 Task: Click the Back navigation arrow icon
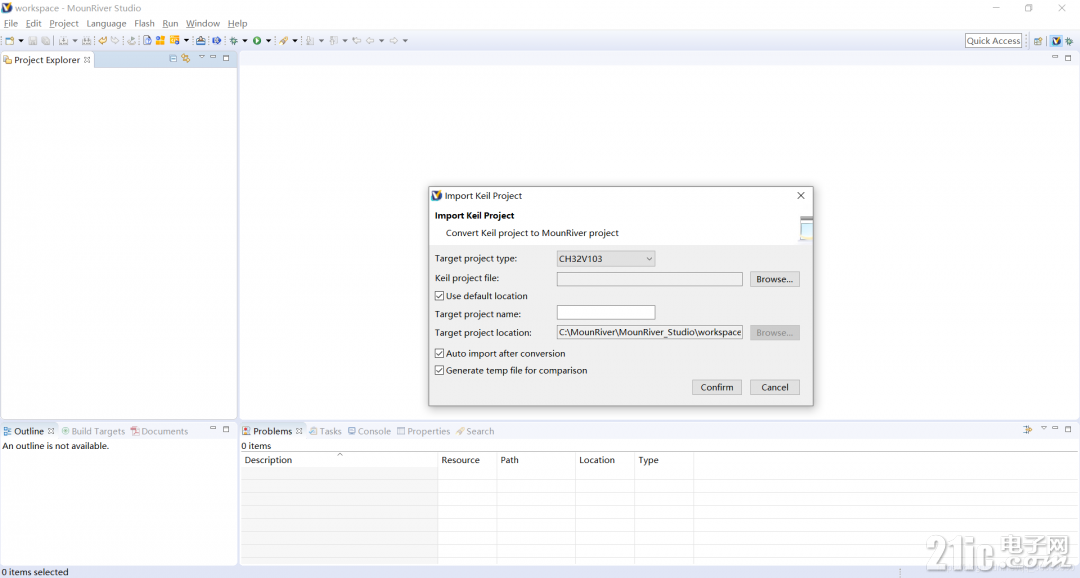370,41
